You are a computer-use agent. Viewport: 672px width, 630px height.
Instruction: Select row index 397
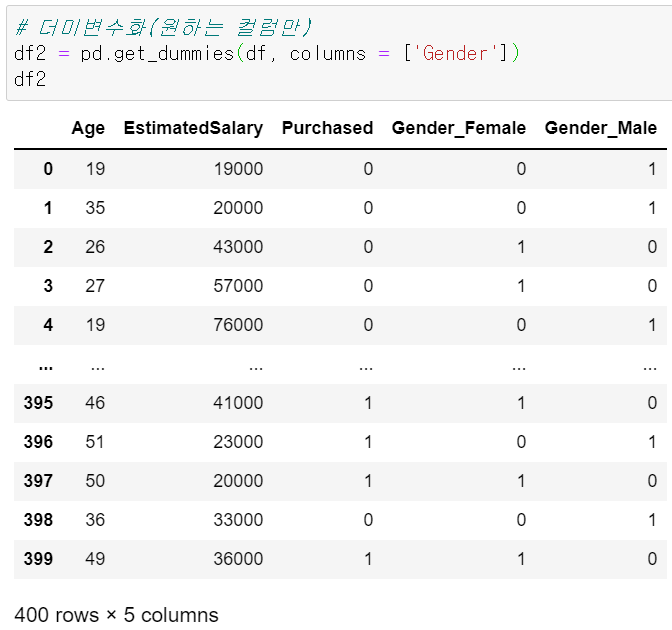coord(39,481)
